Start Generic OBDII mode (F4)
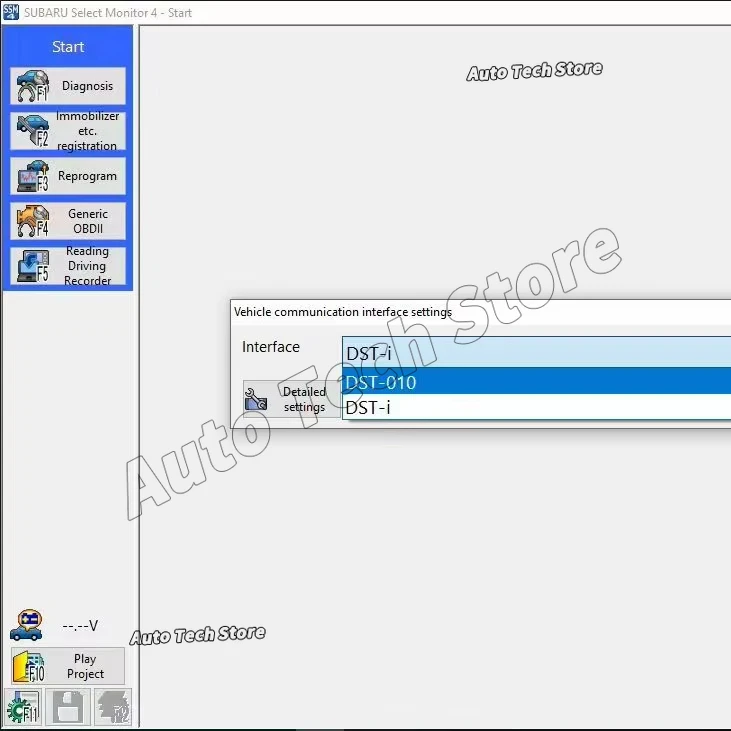This screenshot has width=731, height=731. click(68, 221)
